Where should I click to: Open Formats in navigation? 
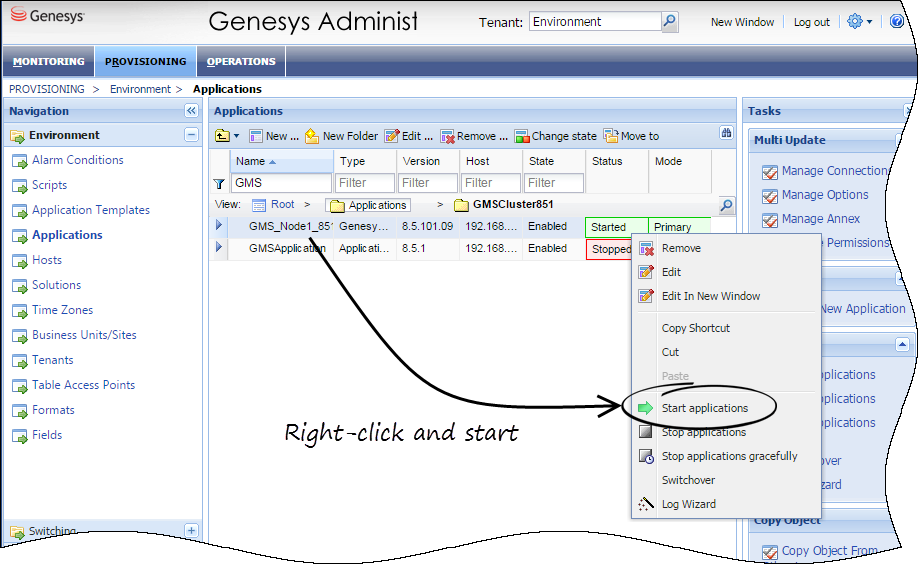[53, 410]
